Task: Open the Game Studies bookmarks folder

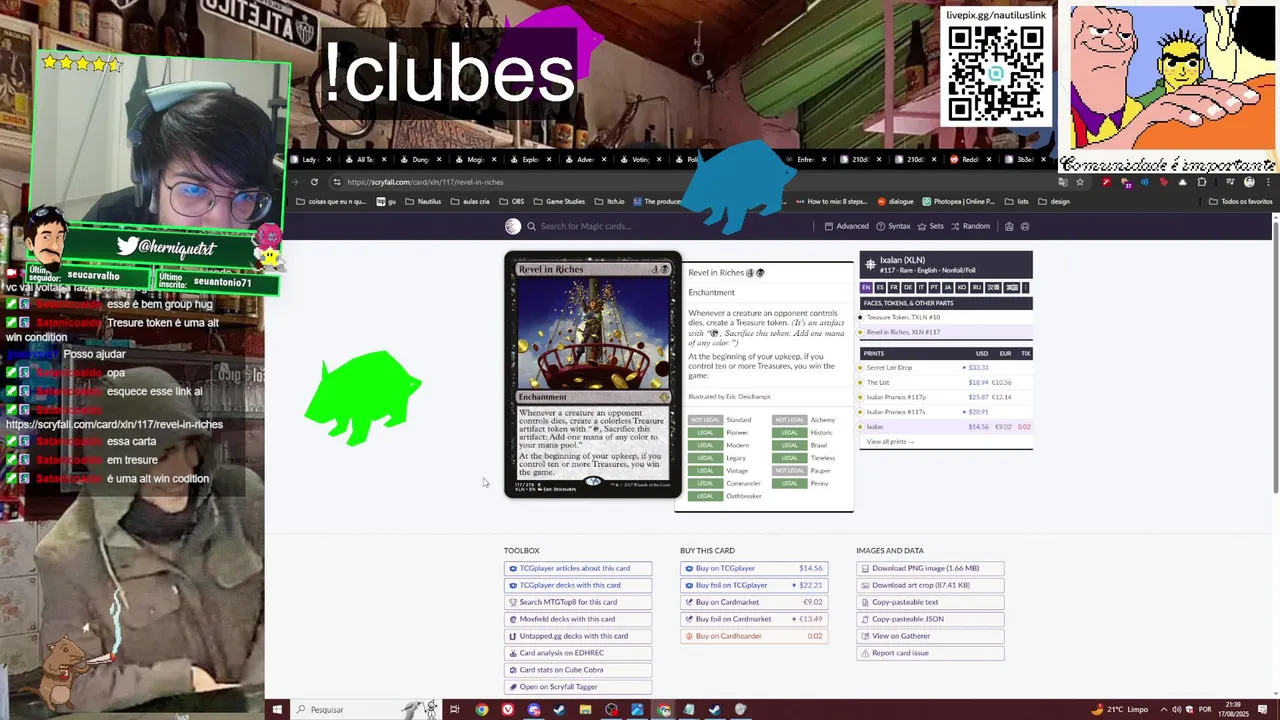Action: [559, 201]
